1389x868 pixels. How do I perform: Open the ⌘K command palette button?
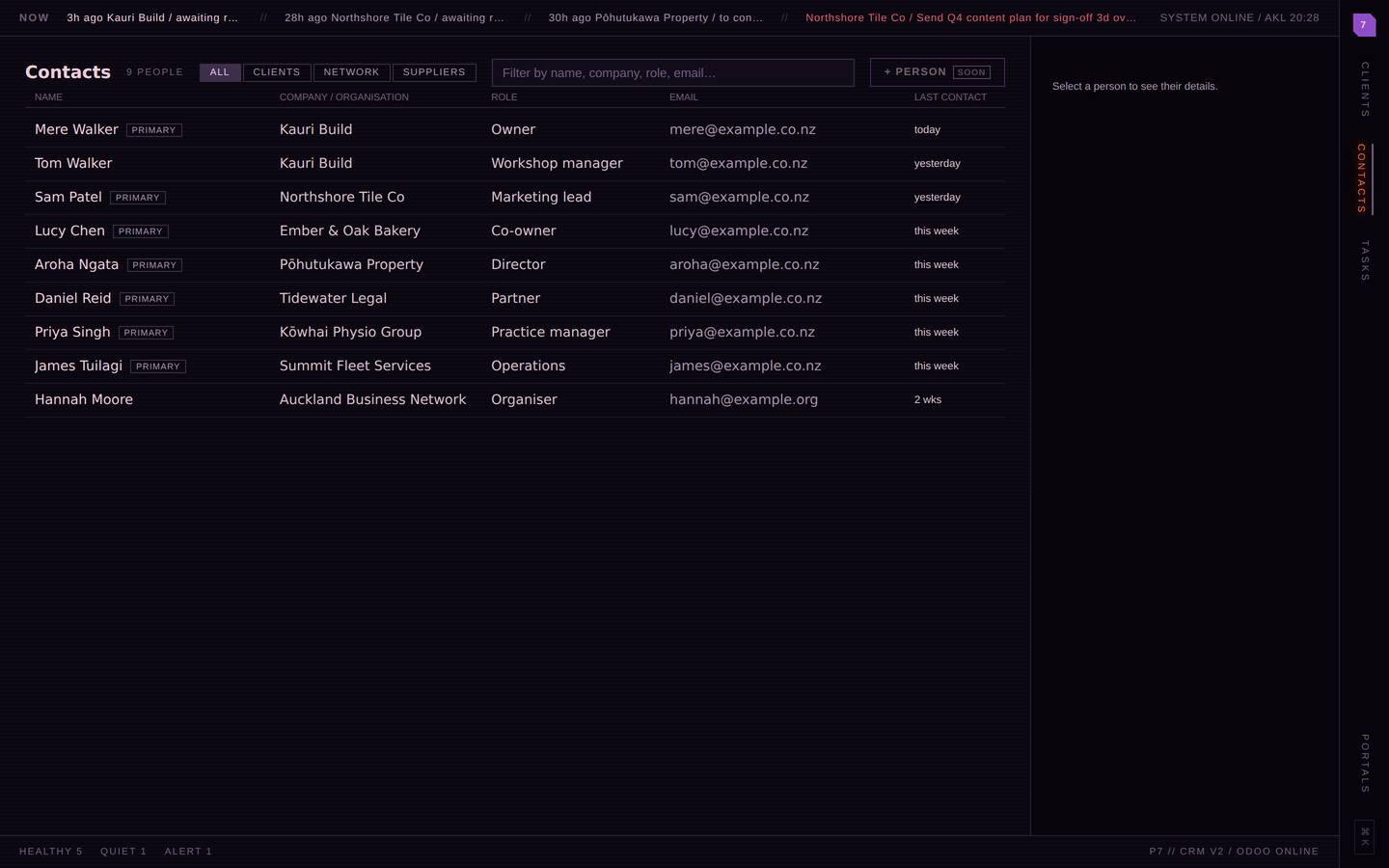click(1364, 836)
